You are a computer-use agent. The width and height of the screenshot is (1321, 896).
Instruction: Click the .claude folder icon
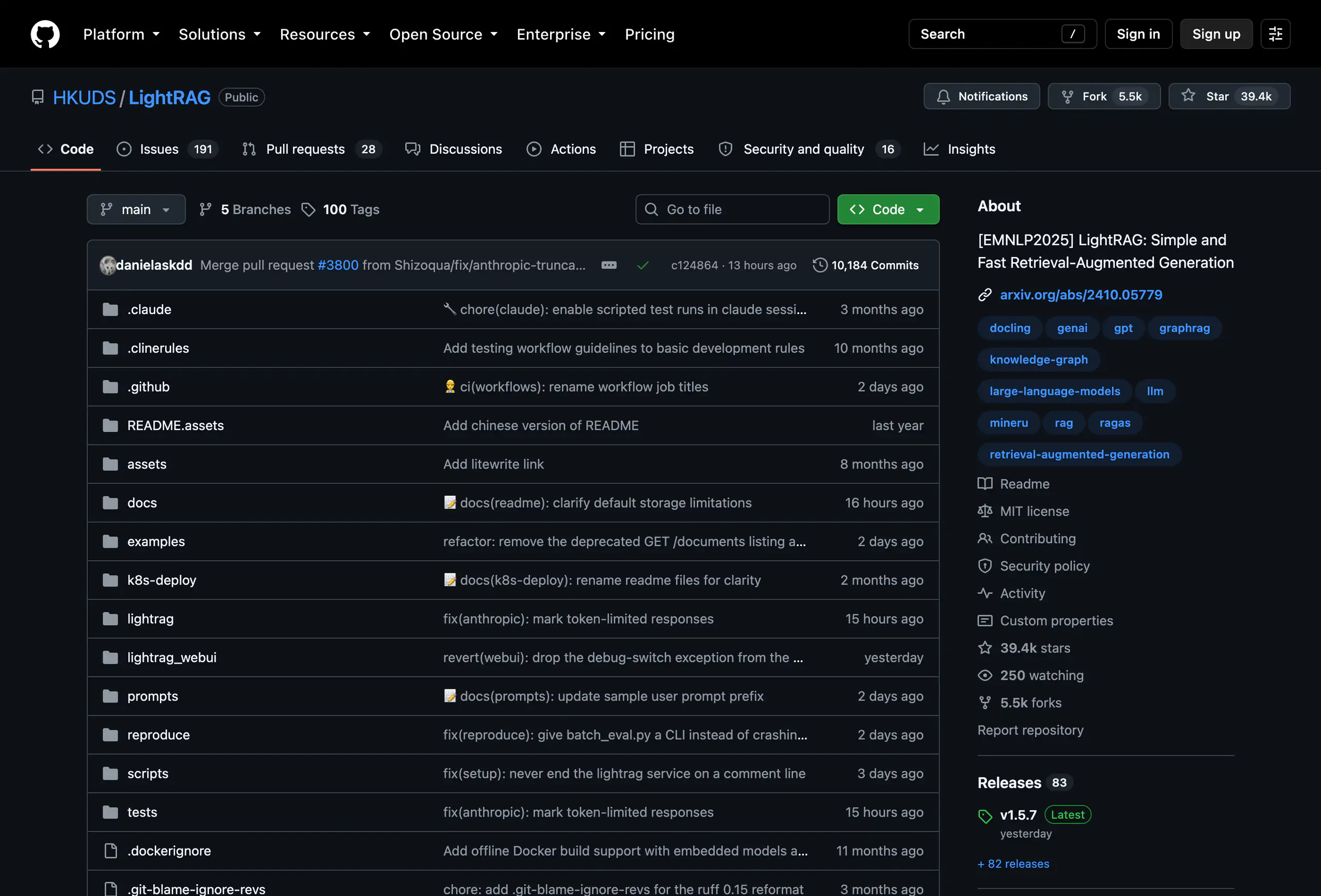click(110, 309)
